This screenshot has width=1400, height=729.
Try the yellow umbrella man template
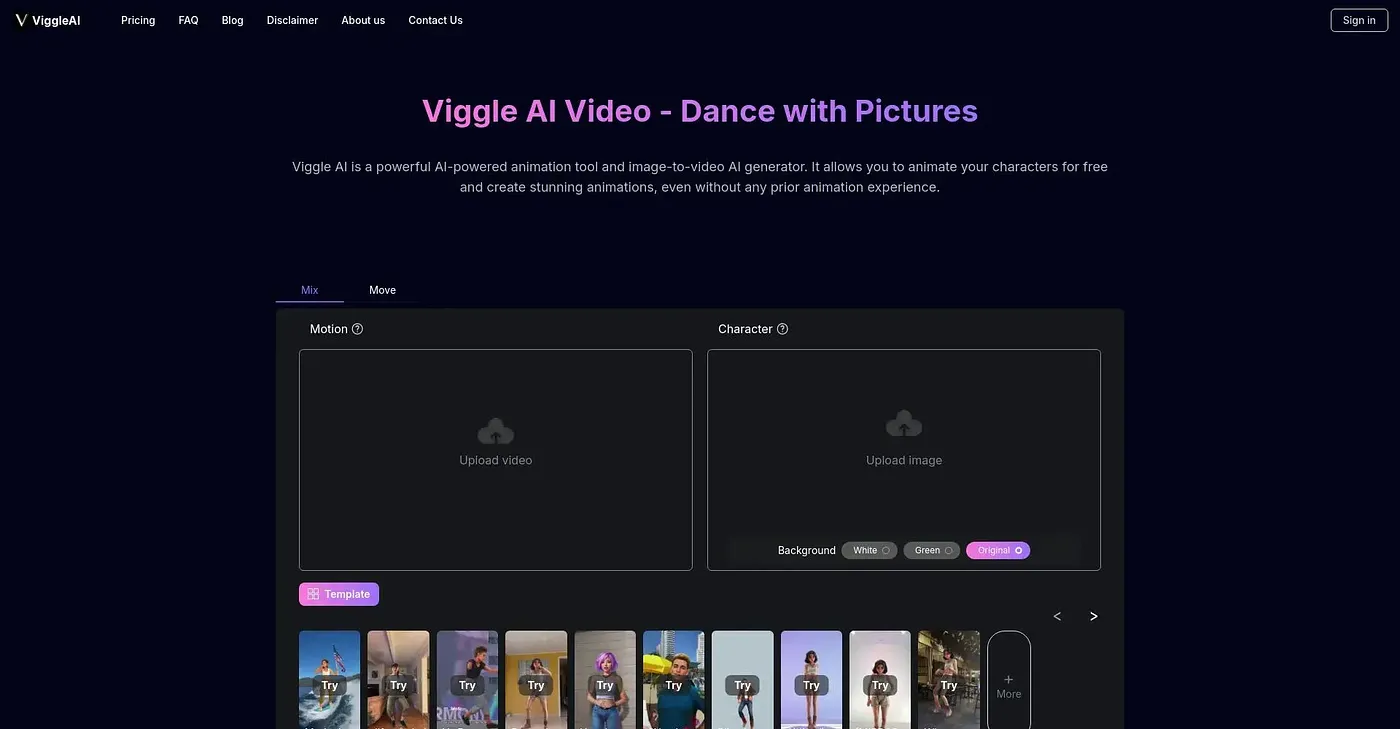tap(674, 685)
